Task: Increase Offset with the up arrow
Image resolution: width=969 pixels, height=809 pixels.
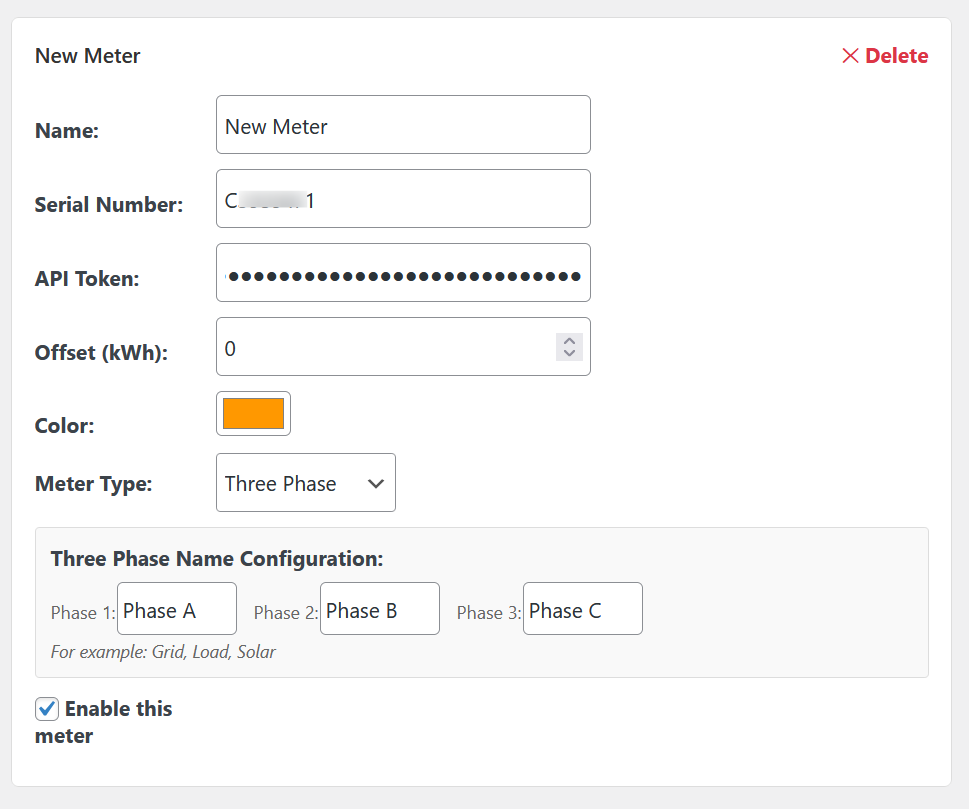Action: [569, 340]
